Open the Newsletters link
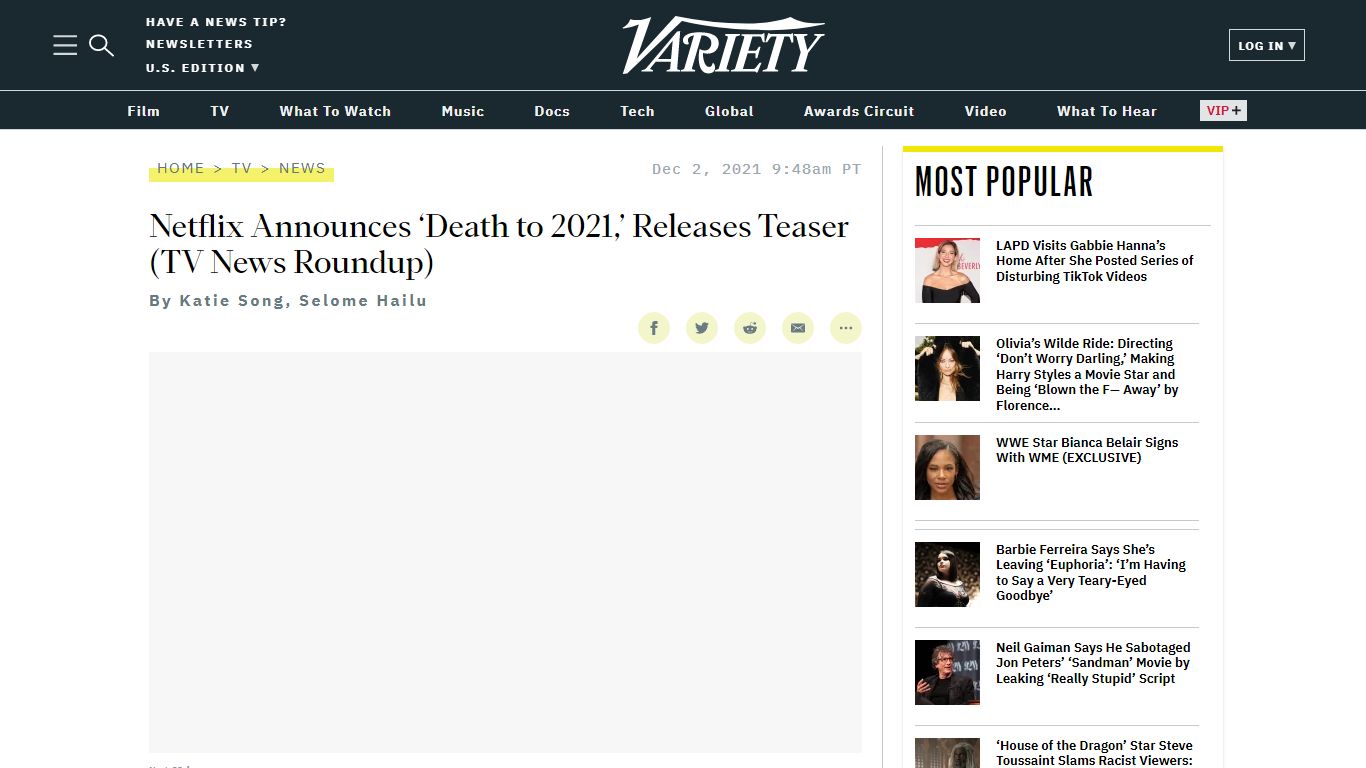The image size is (1366, 768). (199, 44)
